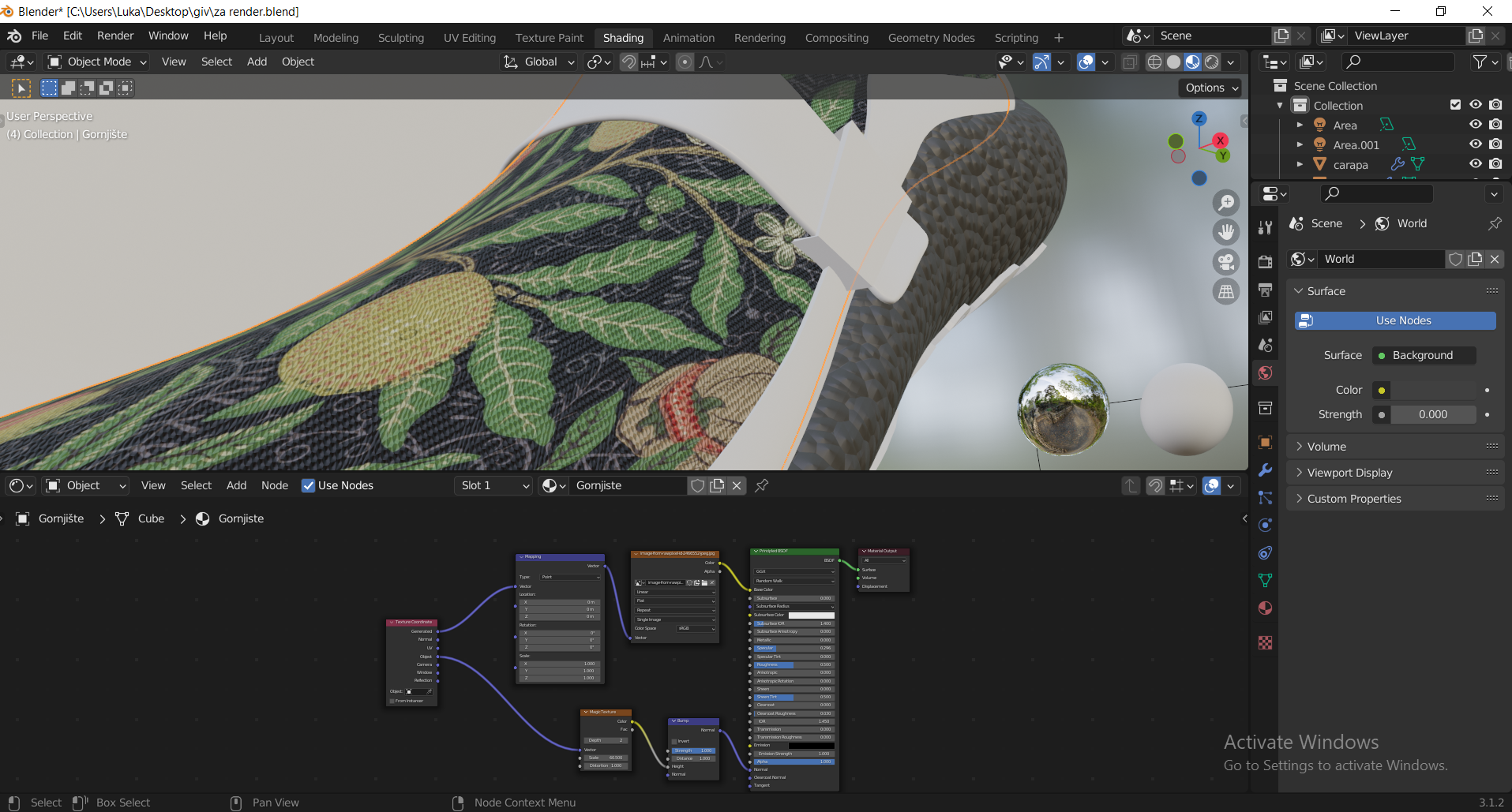1512x812 pixels.
Task: Click the Background surface shader button
Action: pyautogui.click(x=1424, y=355)
